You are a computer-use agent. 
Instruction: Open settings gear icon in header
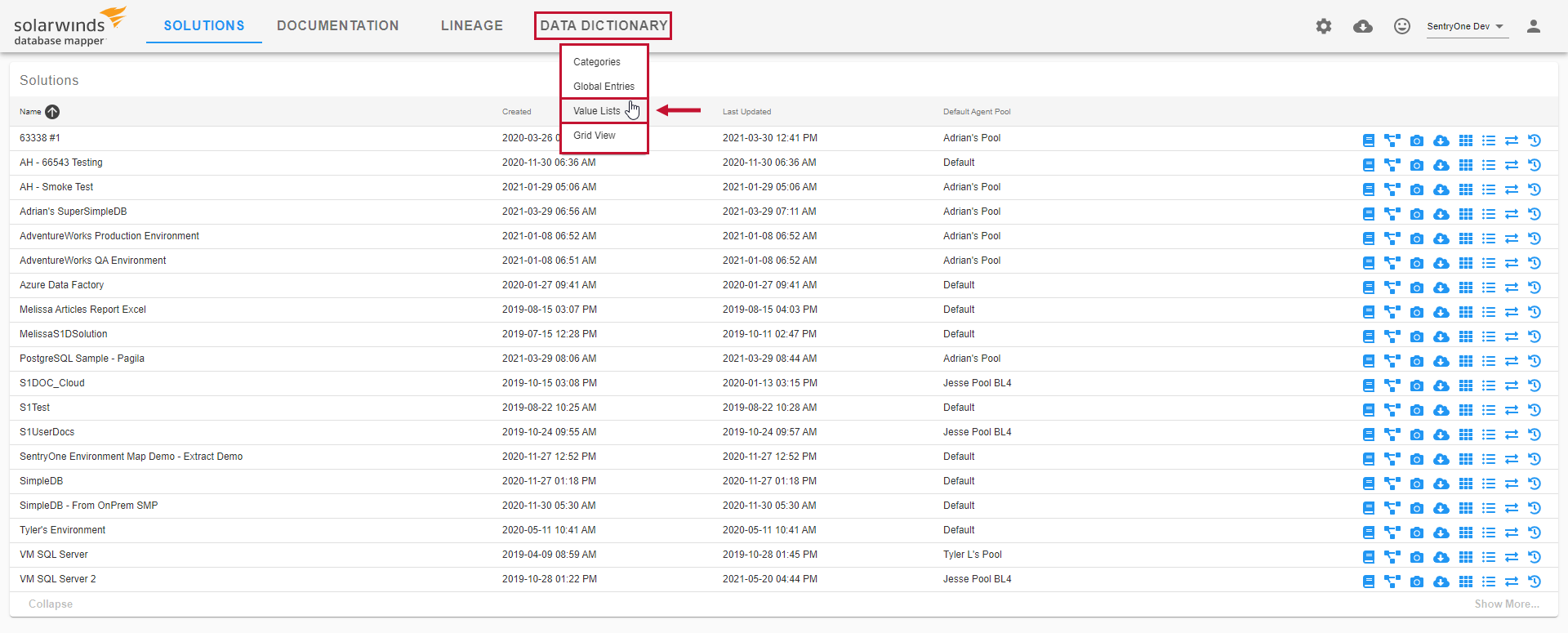1324,26
